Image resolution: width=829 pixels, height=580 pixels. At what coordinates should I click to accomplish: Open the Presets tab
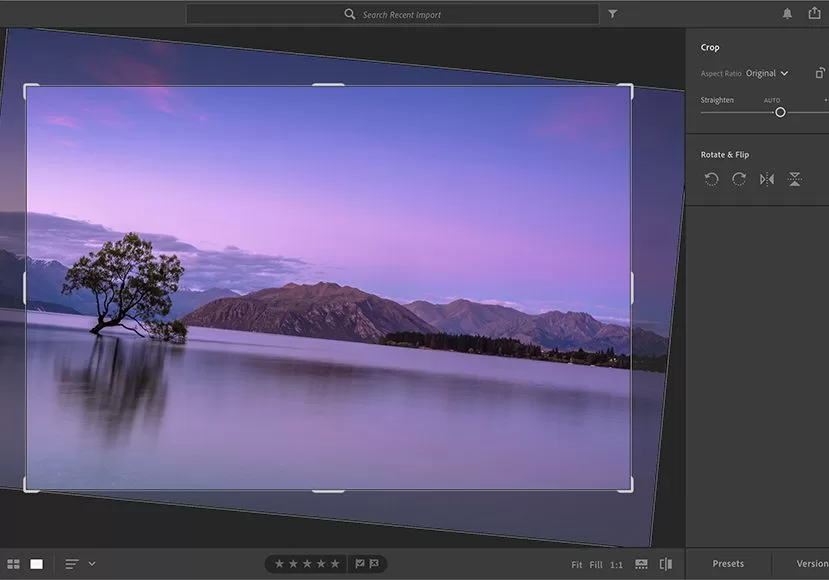[x=728, y=564]
